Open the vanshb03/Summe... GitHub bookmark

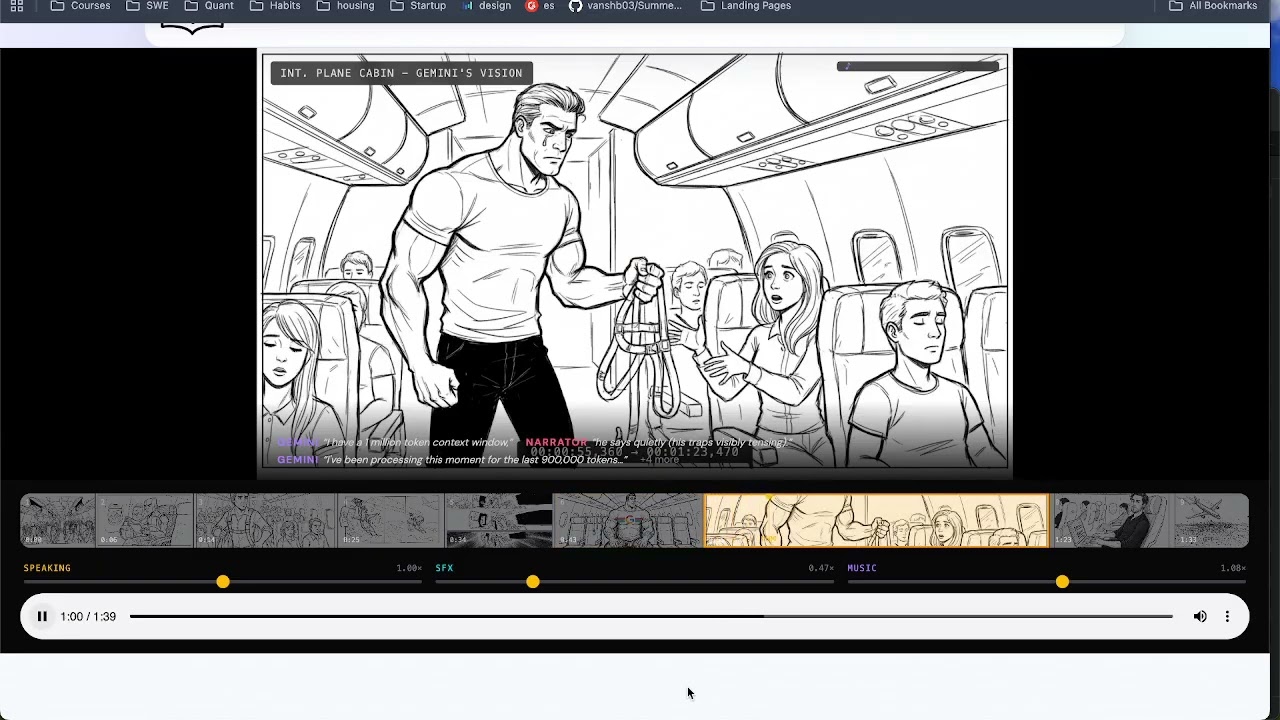[625, 6]
